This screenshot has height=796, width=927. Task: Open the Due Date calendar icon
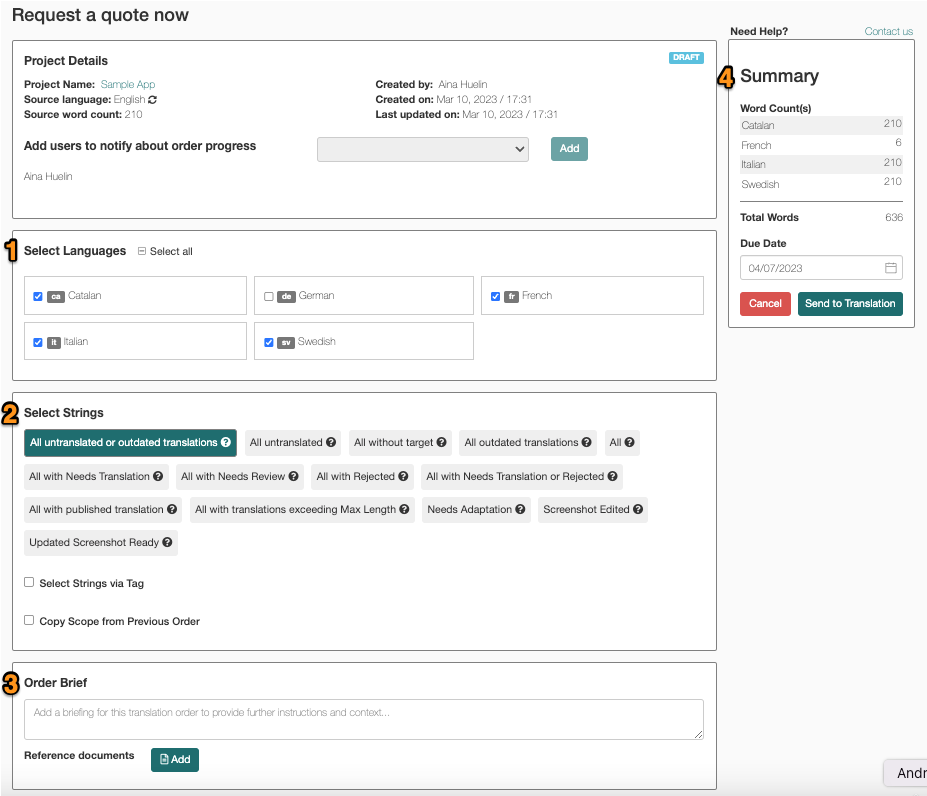coord(890,268)
